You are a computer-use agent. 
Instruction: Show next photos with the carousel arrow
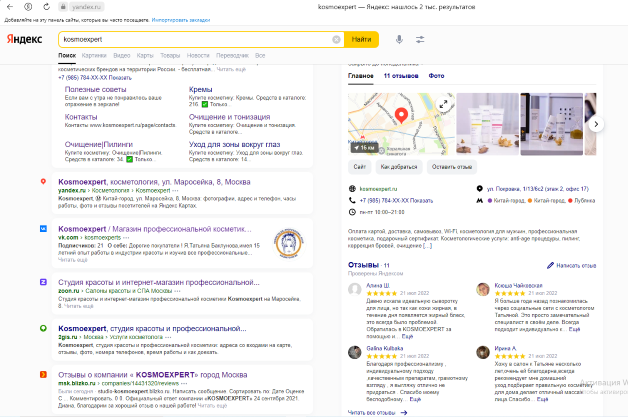click(596, 124)
